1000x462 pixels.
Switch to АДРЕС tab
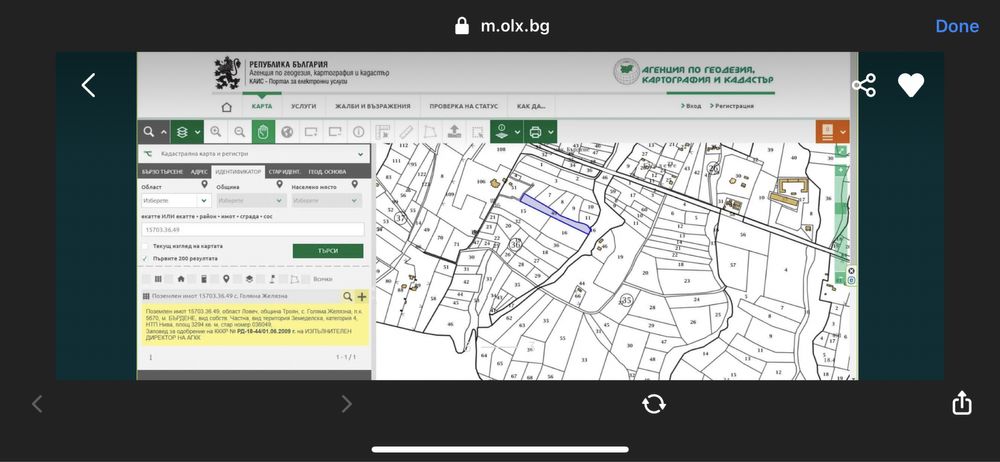[199, 172]
